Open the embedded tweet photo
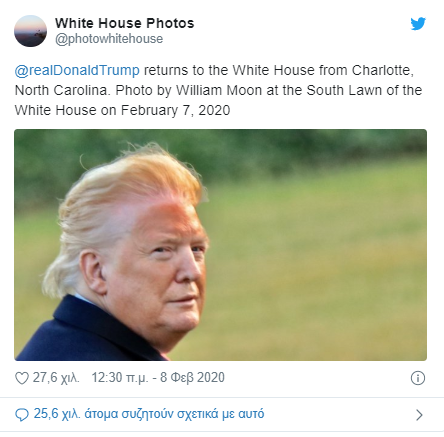 220,245
